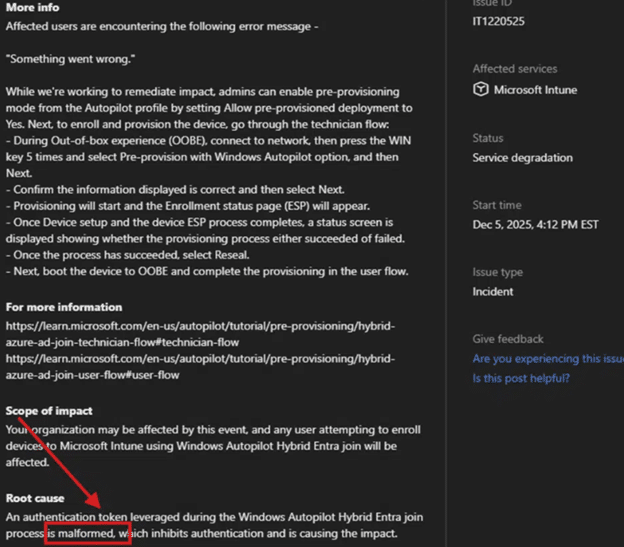Click the 'Microsoft Intune' service name
This screenshot has height=547, width=624.
536,90
